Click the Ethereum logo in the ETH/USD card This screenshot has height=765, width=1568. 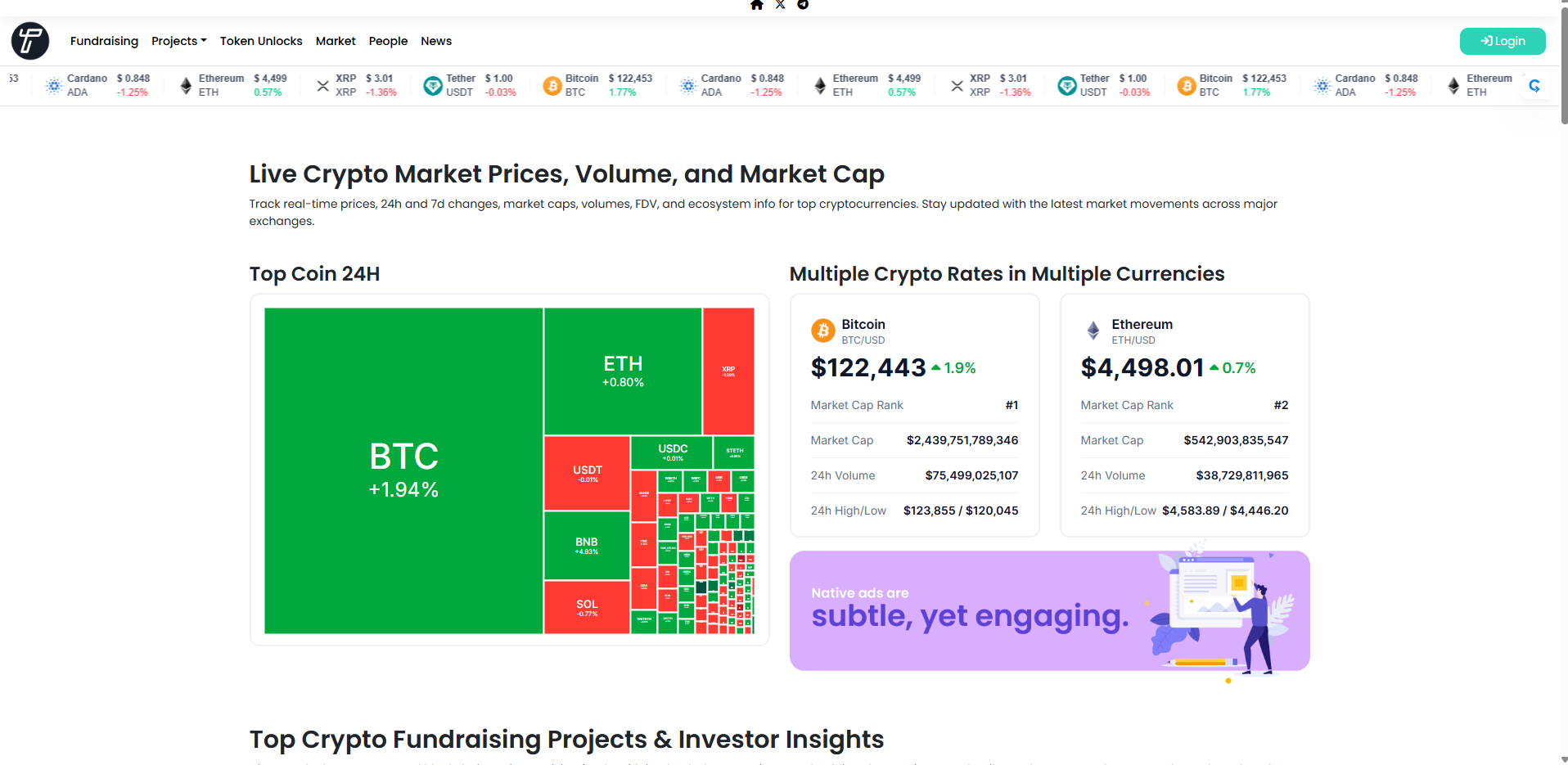coord(1093,331)
